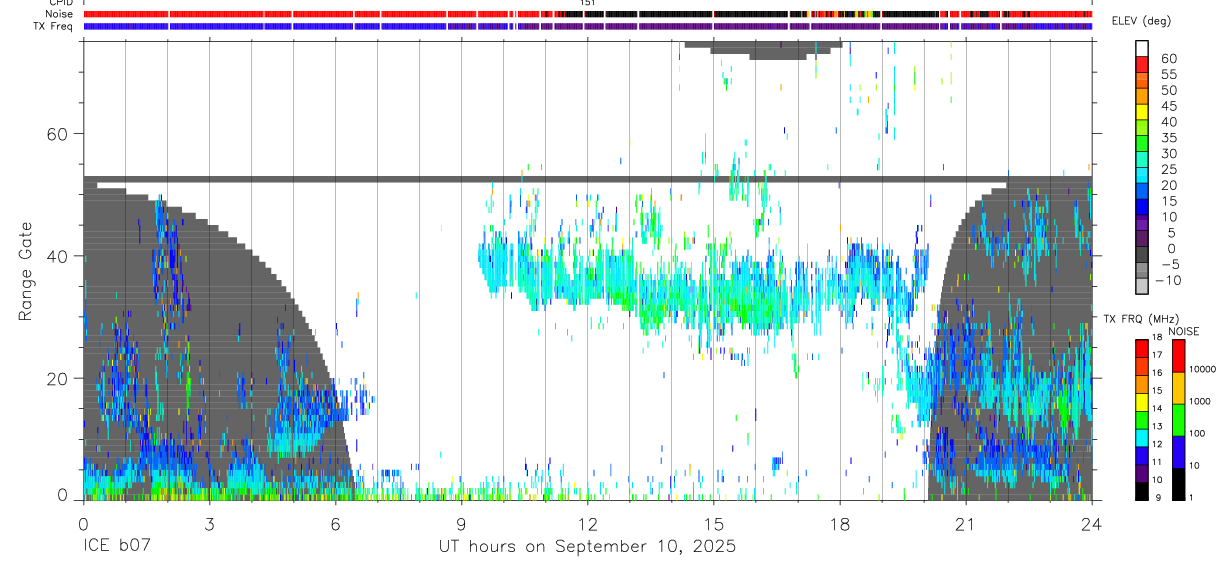Click the 10000 label on NOISE legend
This screenshot has height=567, width=1228.
[1202, 370]
